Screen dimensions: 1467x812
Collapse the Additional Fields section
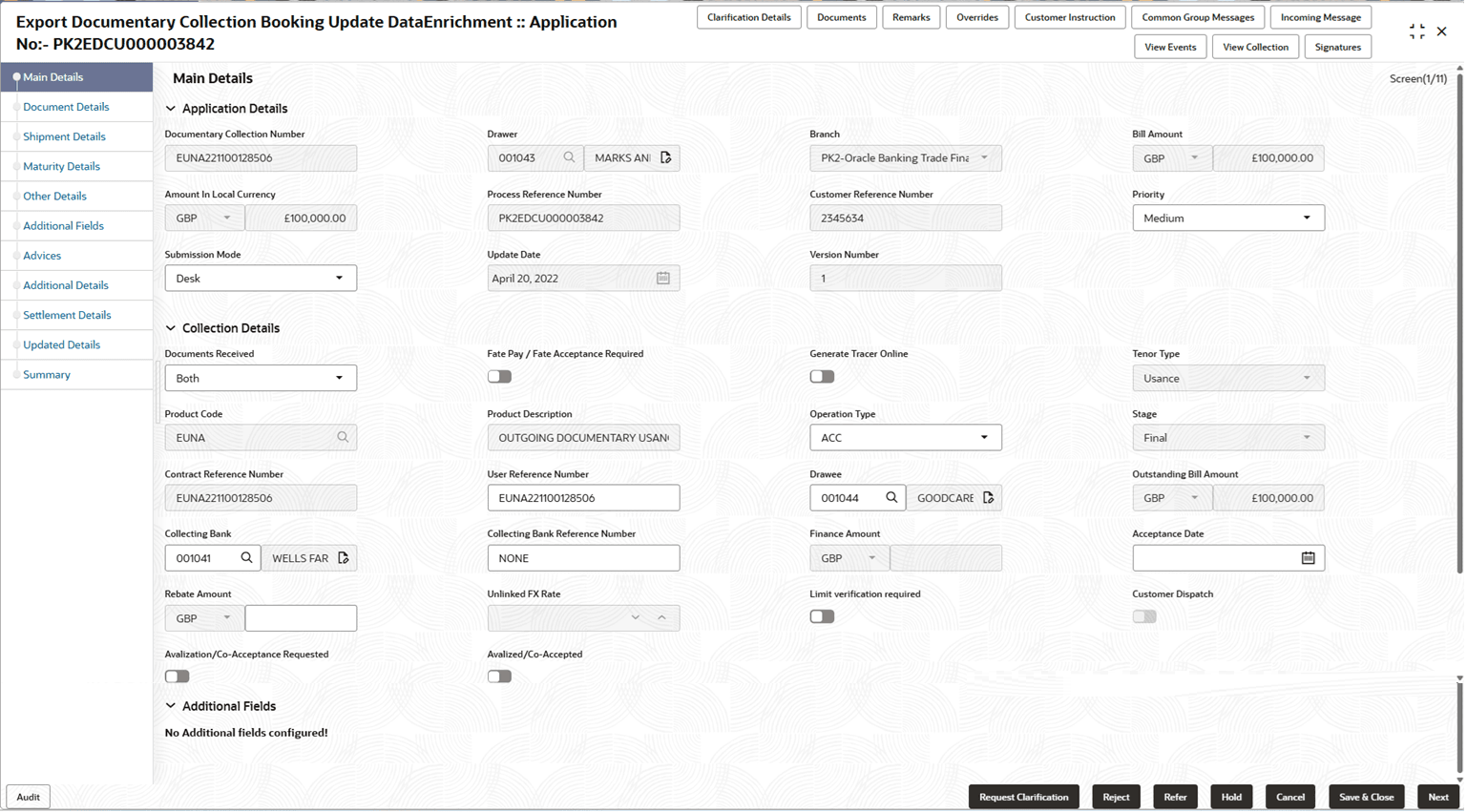(x=171, y=706)
